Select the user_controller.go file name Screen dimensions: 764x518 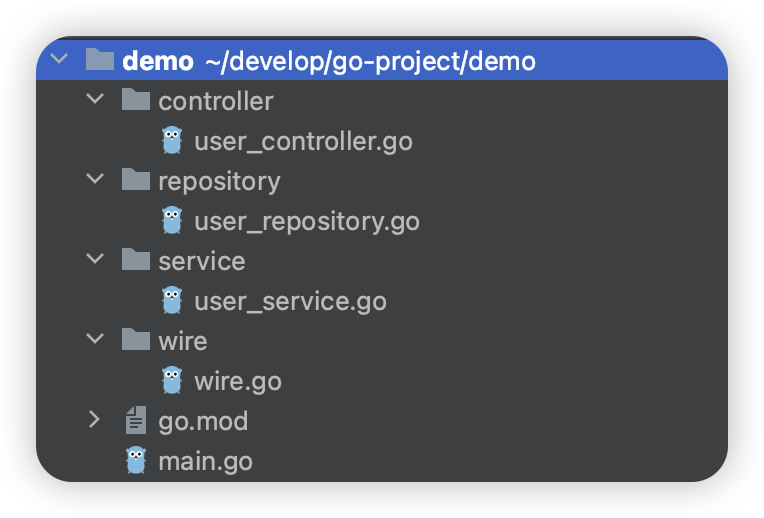click(303, 141)
